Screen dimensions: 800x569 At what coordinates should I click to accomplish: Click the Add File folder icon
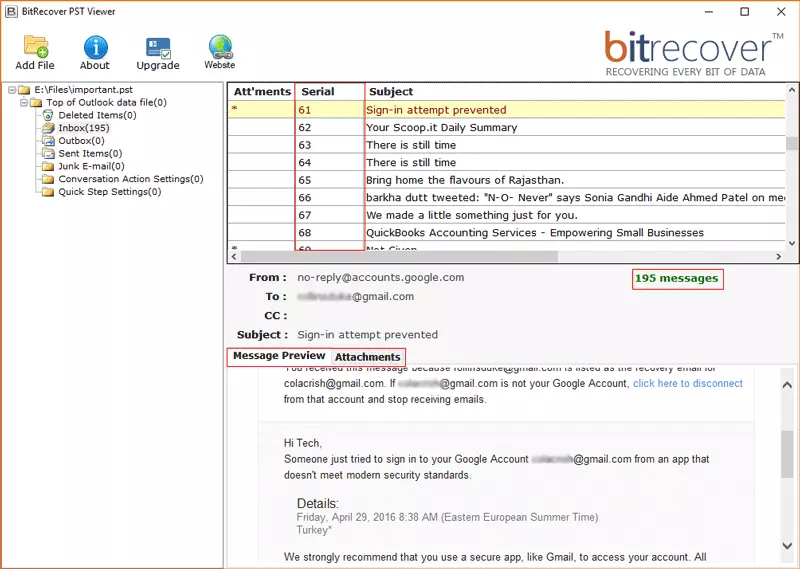pos(35,46)
